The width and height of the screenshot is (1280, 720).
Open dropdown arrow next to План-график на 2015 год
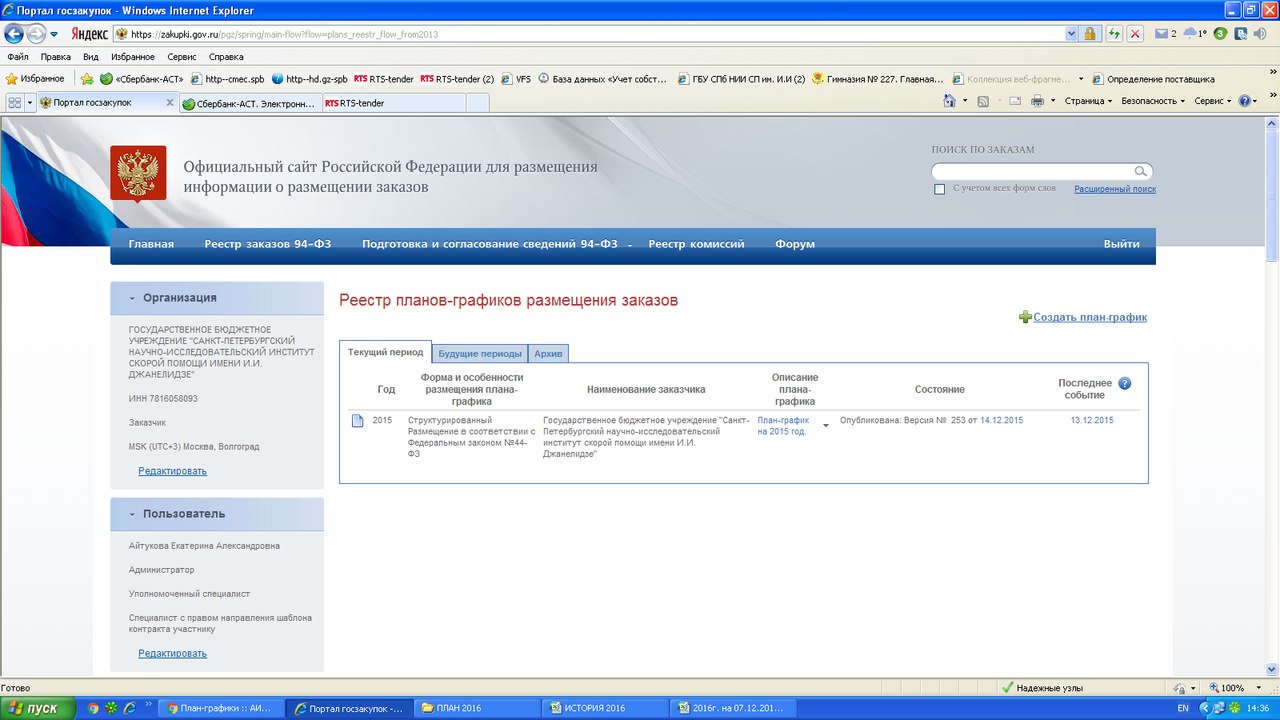[x=826, y=426]
